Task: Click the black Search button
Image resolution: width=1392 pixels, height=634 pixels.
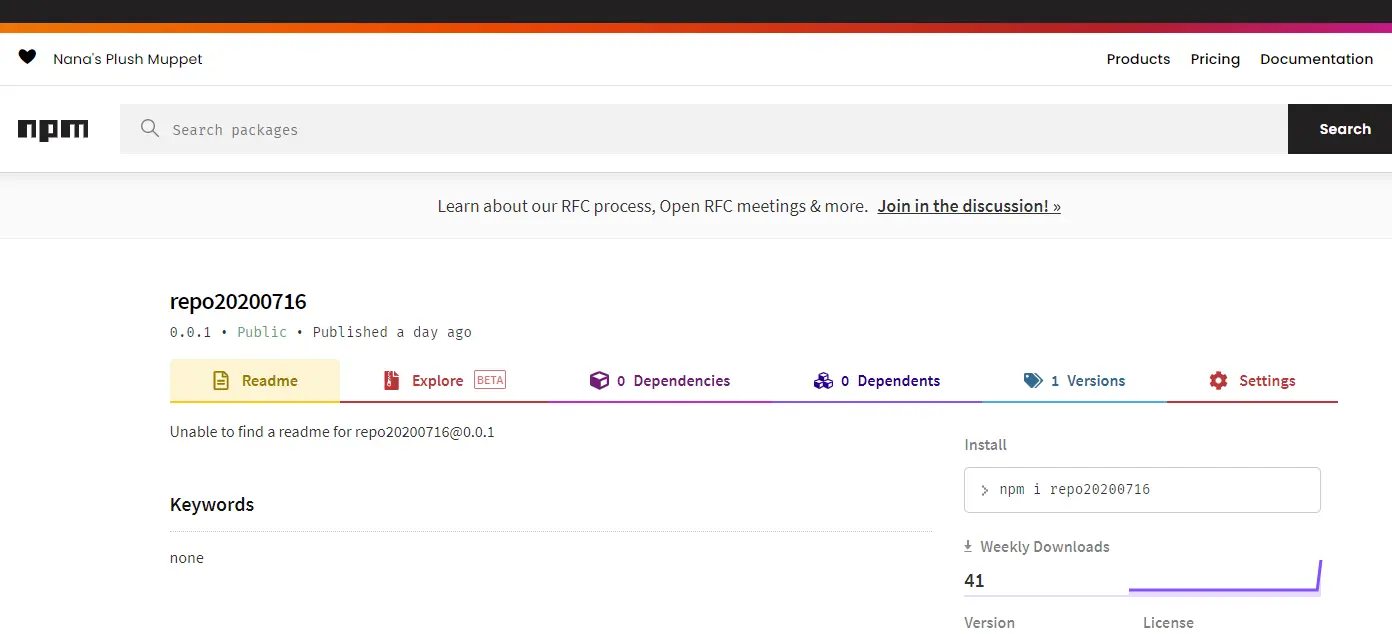Action: pos(1340,129)
